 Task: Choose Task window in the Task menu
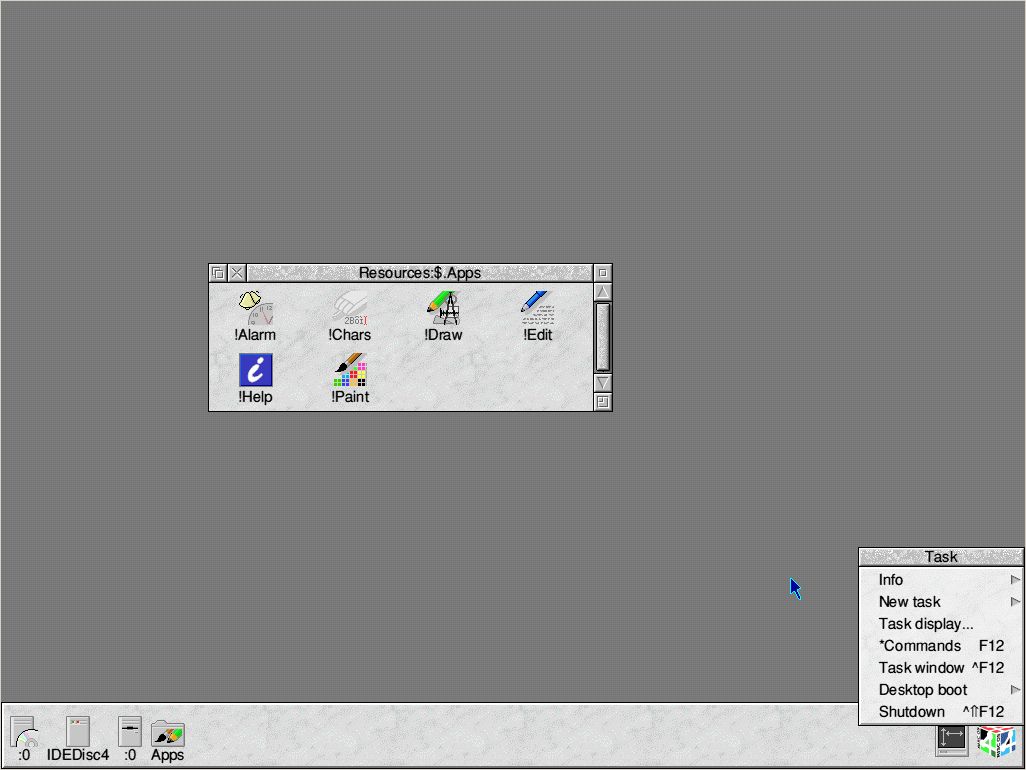click(x=941, y=668)
